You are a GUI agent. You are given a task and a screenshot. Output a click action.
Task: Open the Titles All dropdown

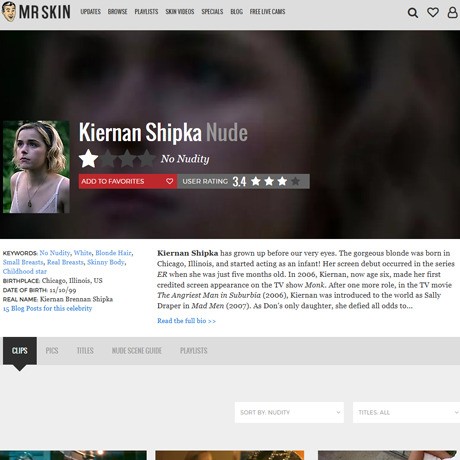406,412
